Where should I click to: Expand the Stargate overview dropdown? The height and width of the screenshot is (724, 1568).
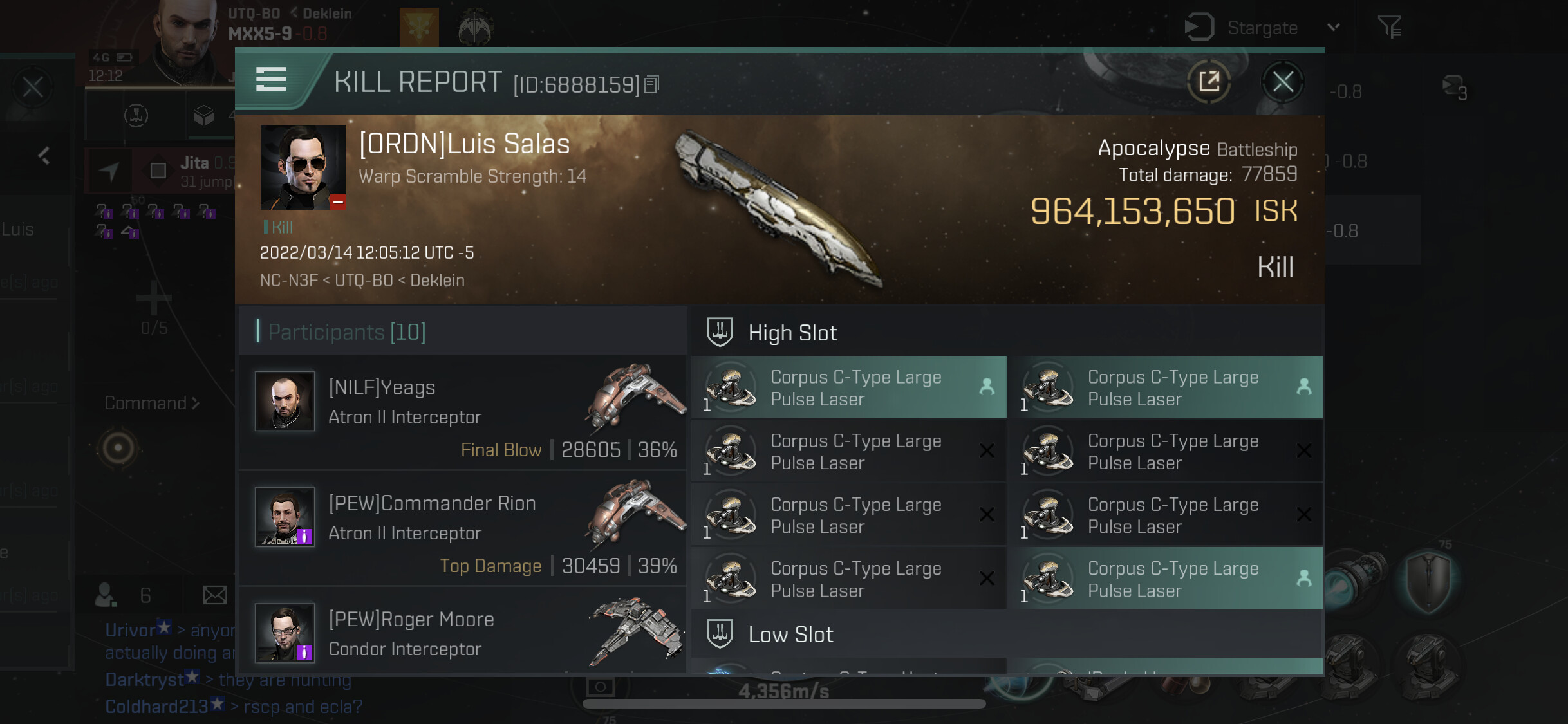(1334, 27)
